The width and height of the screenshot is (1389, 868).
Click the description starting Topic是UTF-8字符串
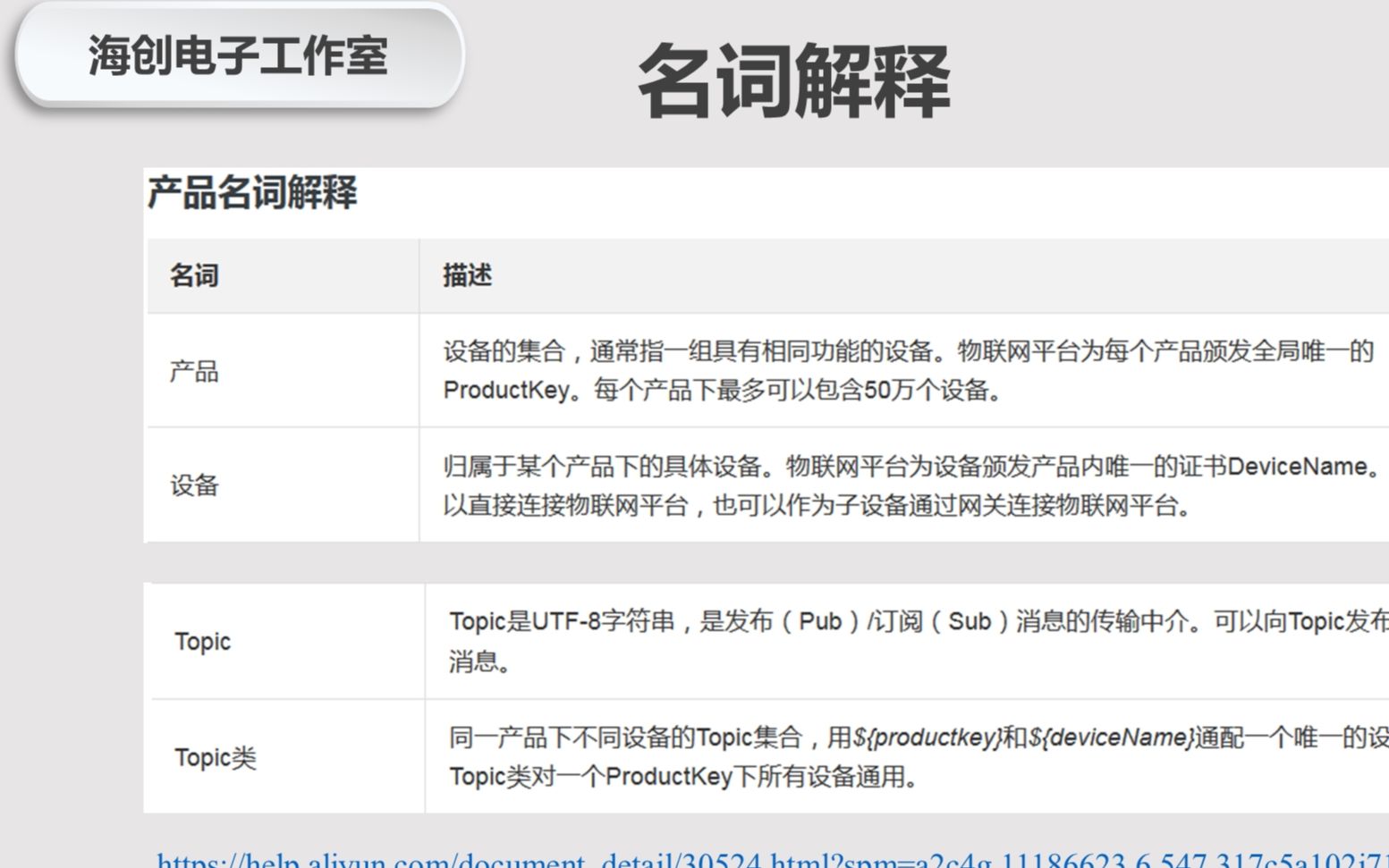(919, 621)
